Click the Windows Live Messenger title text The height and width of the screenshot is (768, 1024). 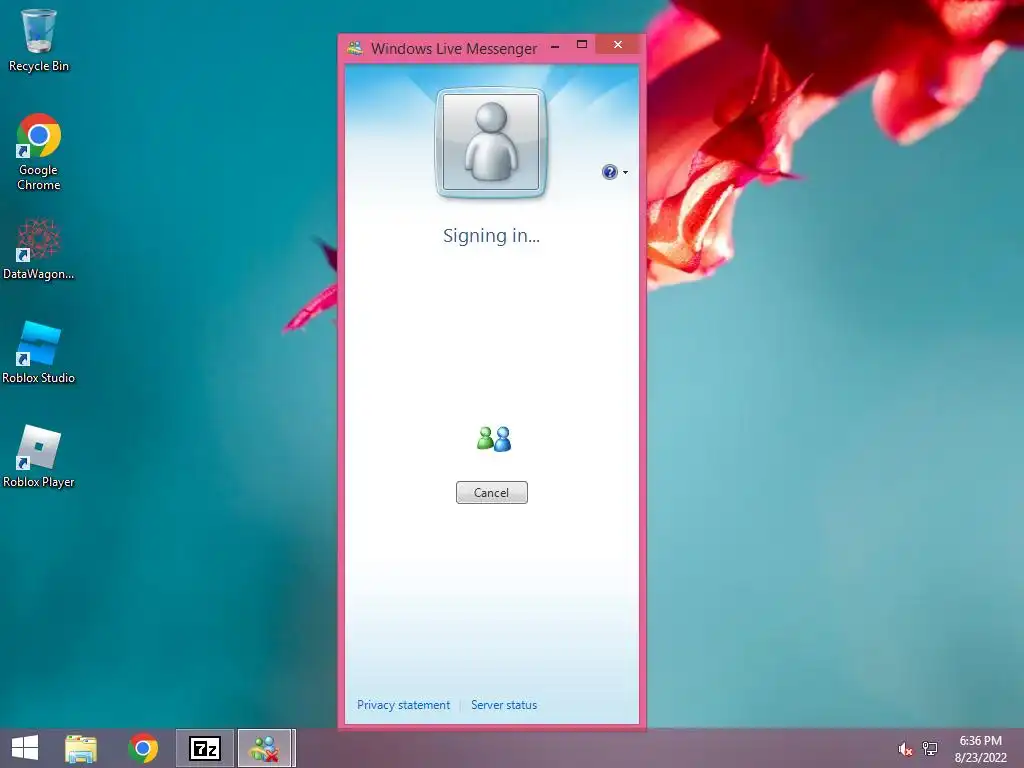tap(454, 48)
